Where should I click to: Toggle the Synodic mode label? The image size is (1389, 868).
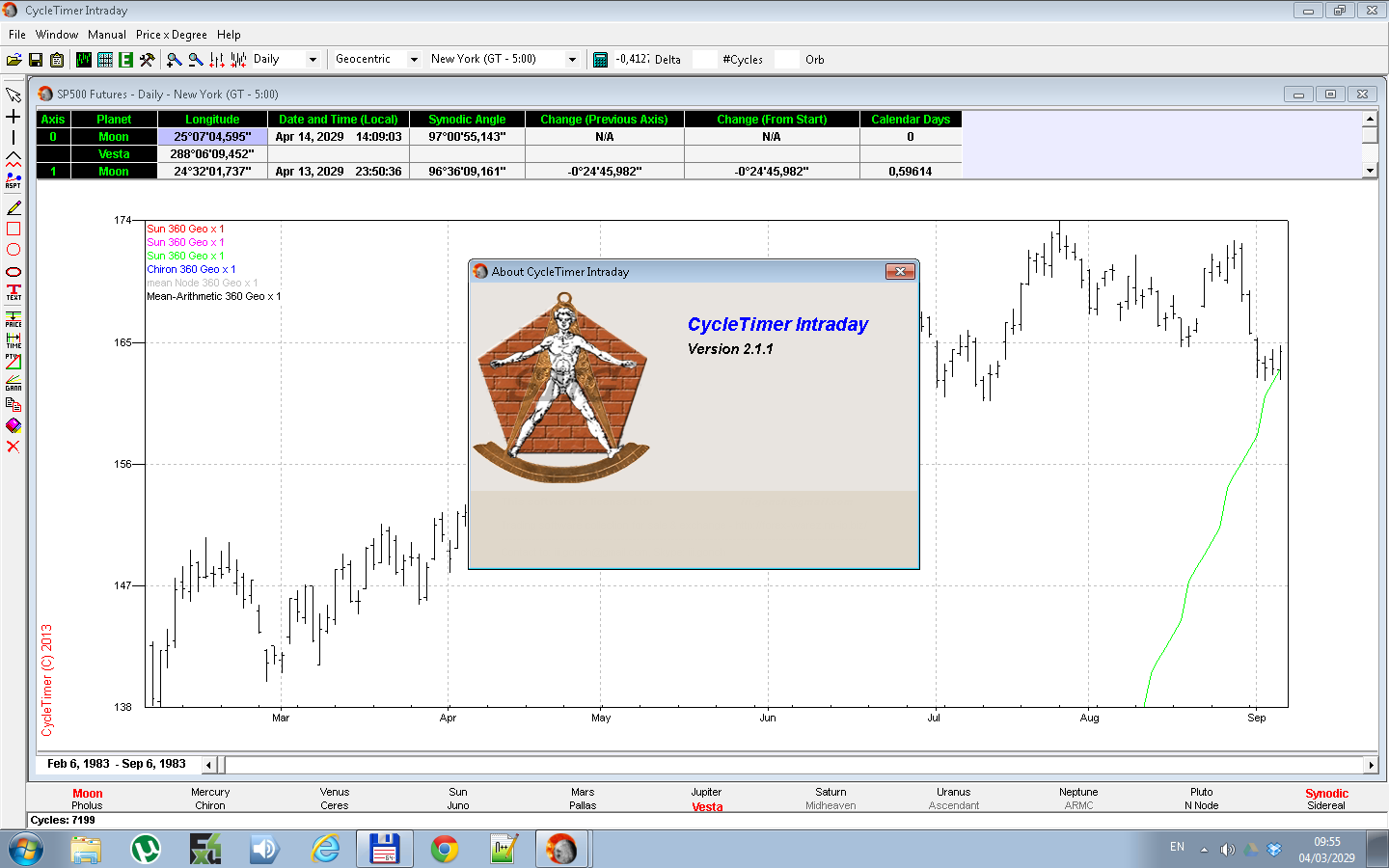(1326, 794)
